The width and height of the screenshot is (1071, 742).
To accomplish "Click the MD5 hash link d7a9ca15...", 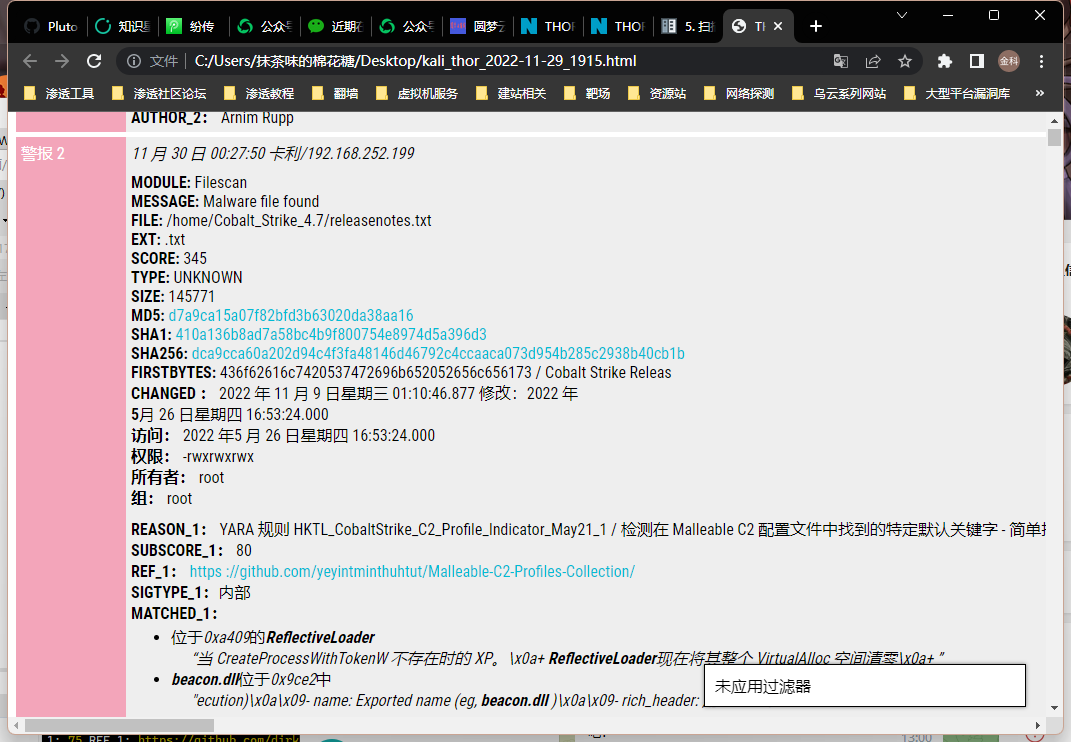I will pos(291,316).
